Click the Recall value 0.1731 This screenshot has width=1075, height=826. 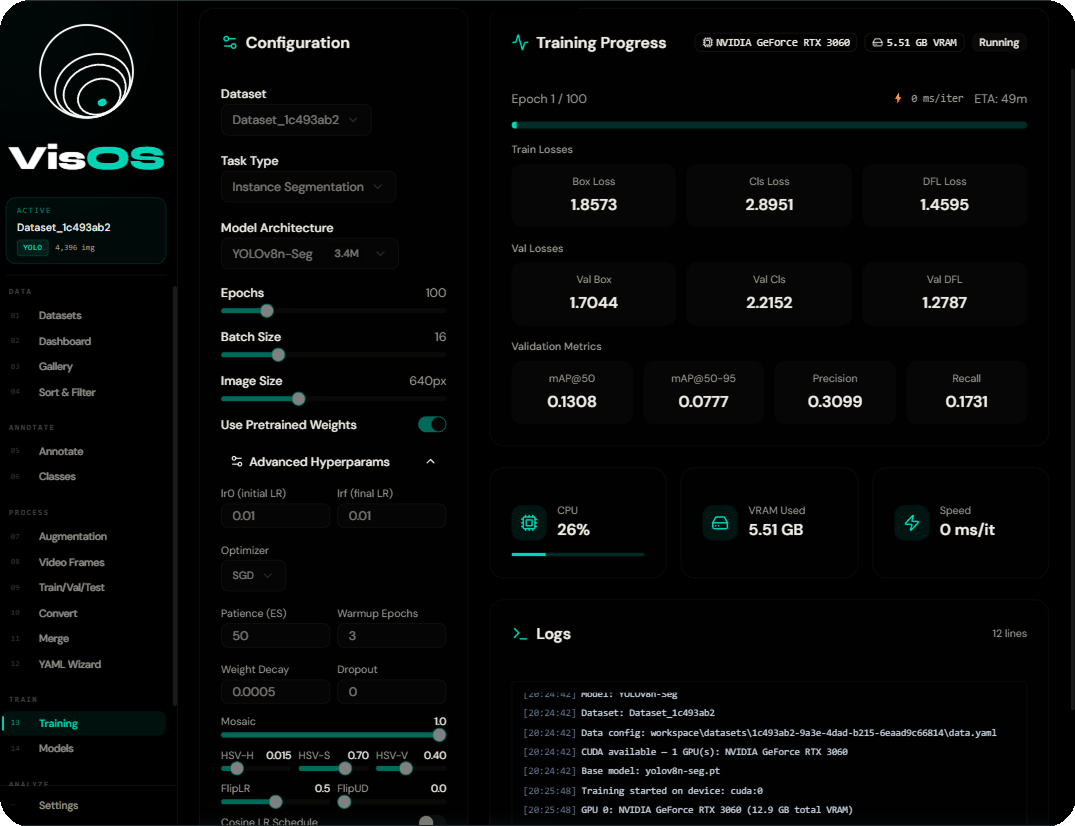967,402
